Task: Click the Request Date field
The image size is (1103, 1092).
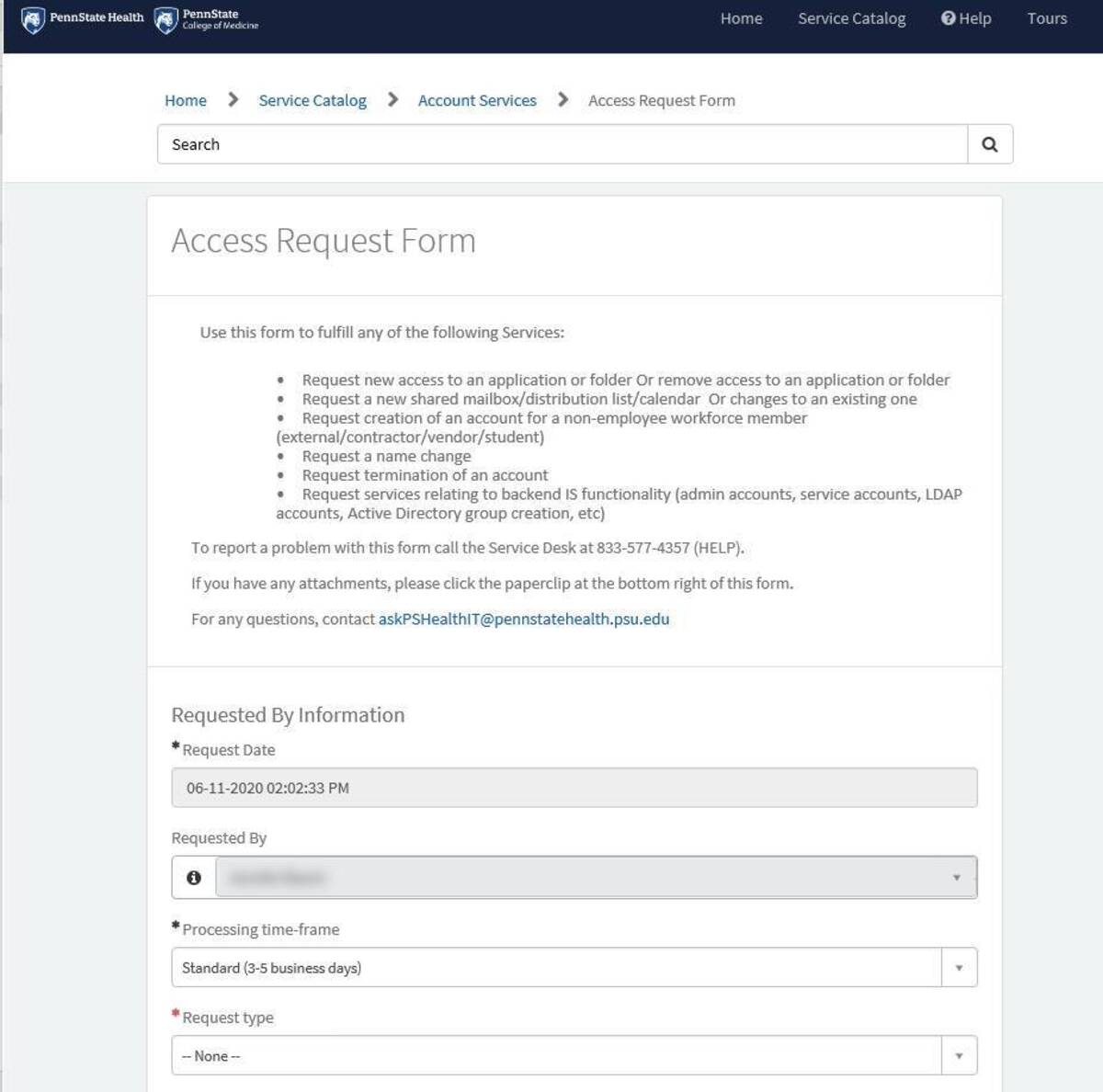Action: [574, 788]
